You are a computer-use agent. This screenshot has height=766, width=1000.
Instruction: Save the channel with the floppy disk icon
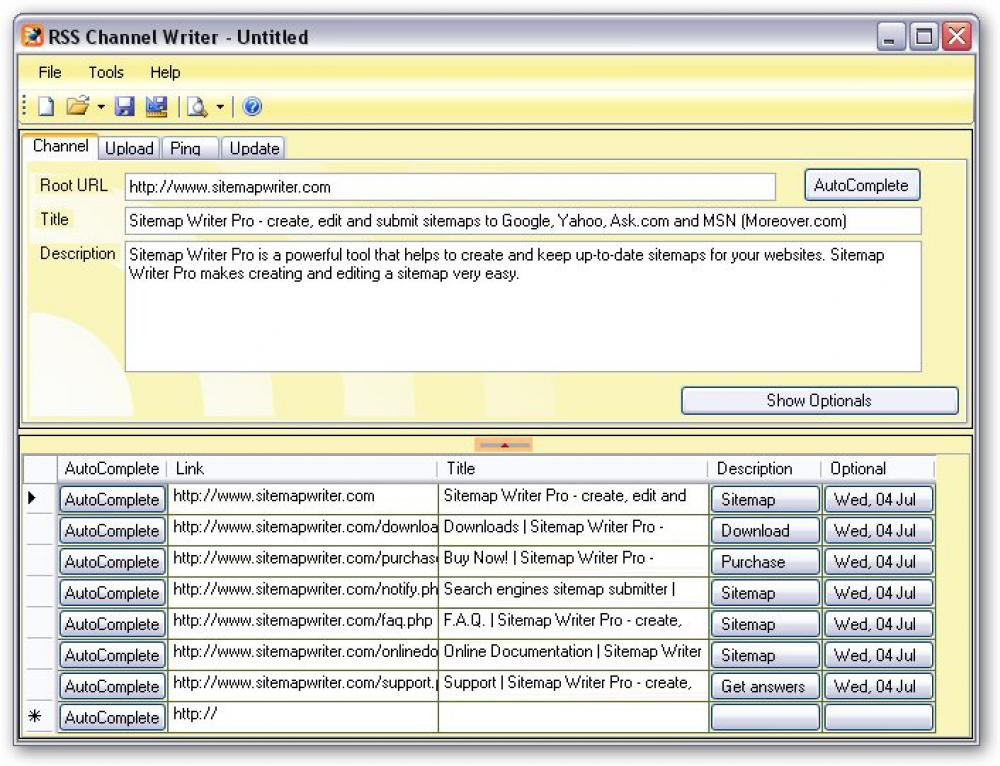click(126, 105)
